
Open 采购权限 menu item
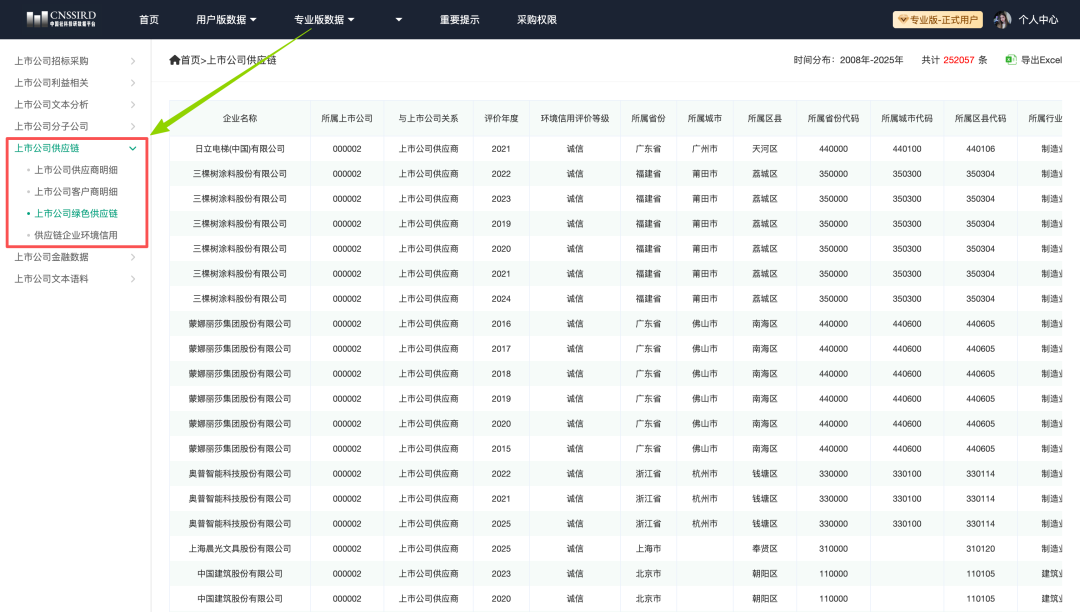[537, 20]
